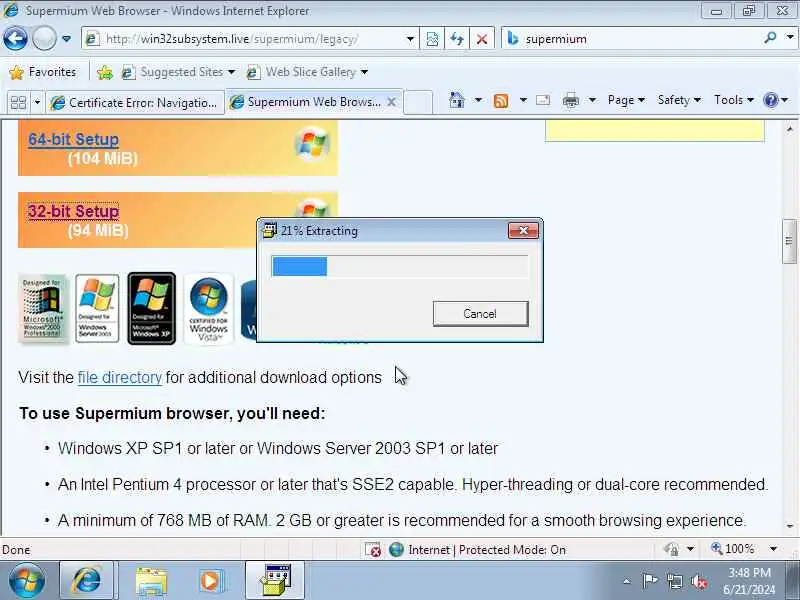Click the Forward navigation button
The image size is (800, 600).
tap(44, 38)
